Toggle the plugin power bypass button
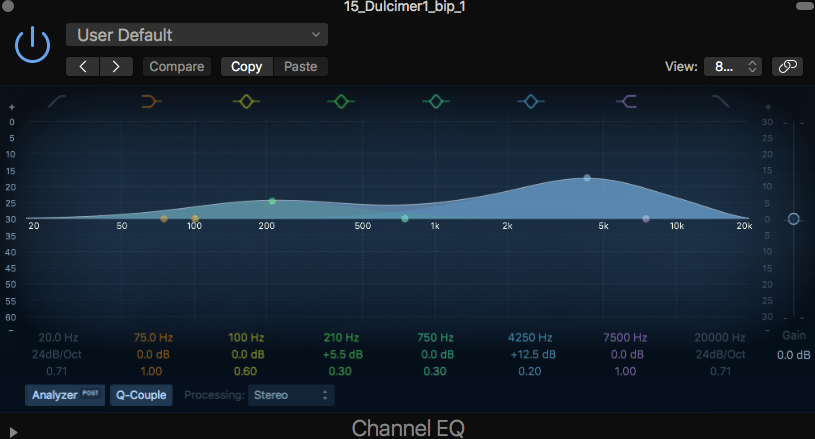The width and height of the screenshot is (815, 439). [33, 45]
